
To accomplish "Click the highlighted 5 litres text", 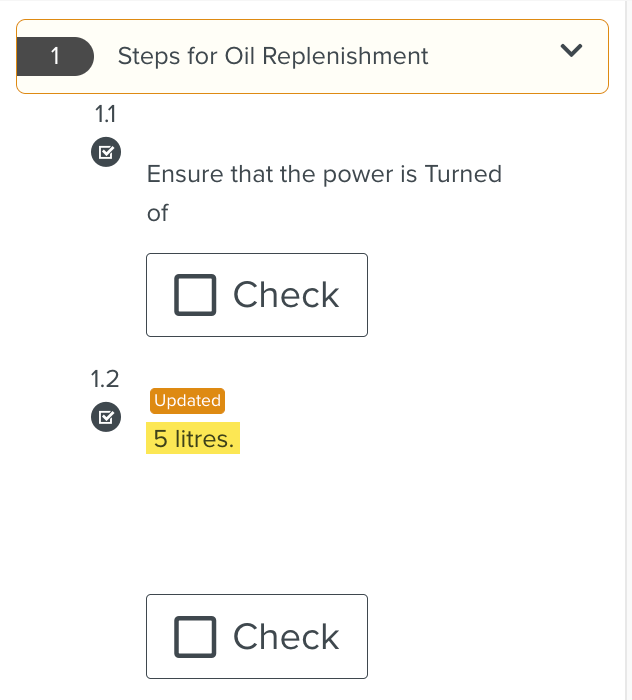I will 193,439.
